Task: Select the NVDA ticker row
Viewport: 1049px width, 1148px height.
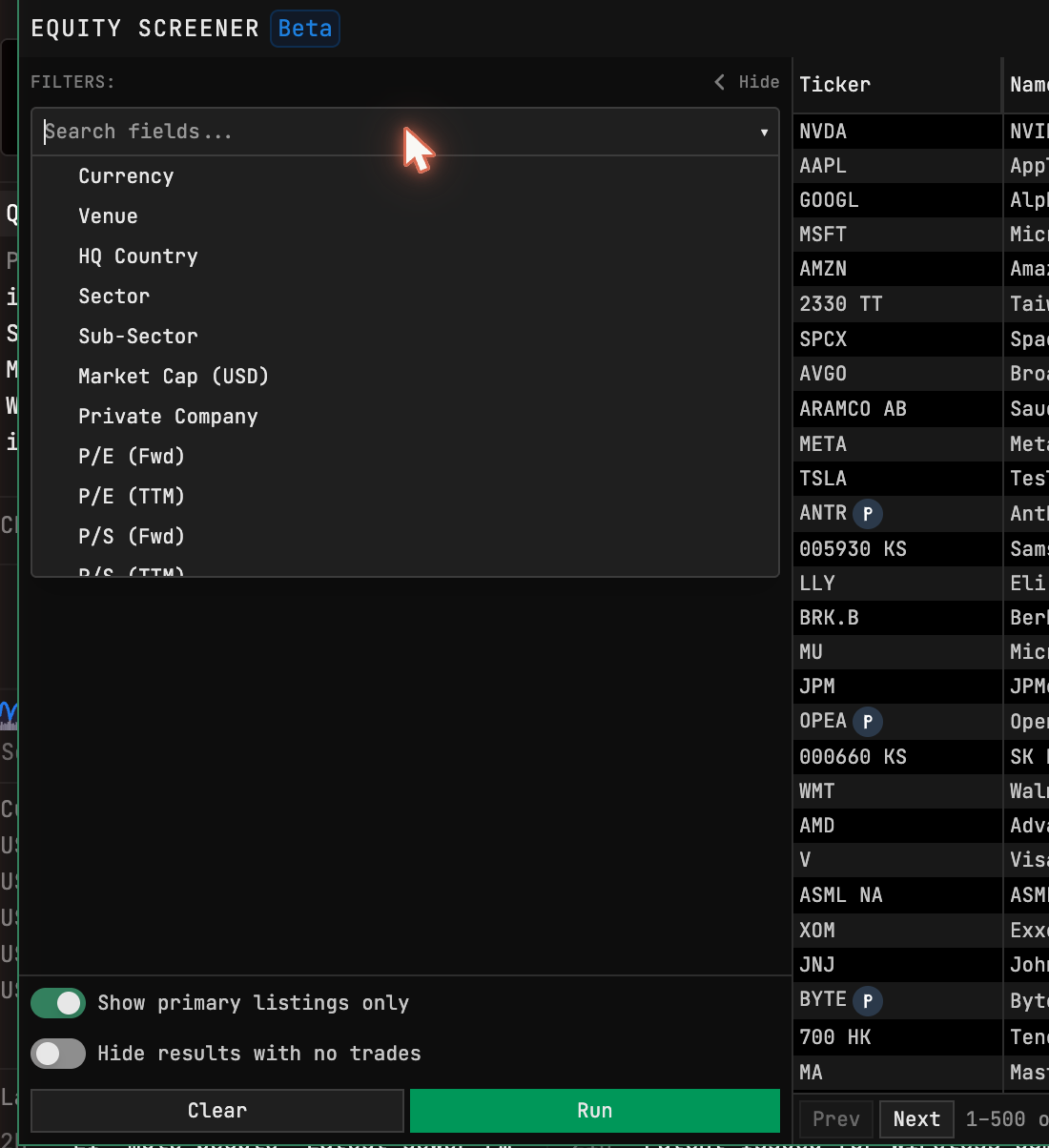Action: 897,132
